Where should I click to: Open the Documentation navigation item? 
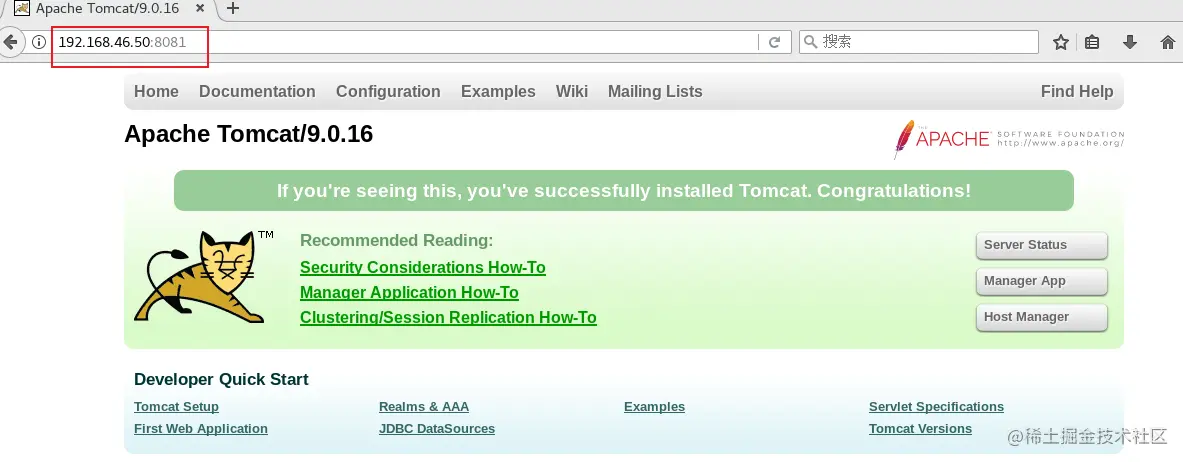pos(257,91)
